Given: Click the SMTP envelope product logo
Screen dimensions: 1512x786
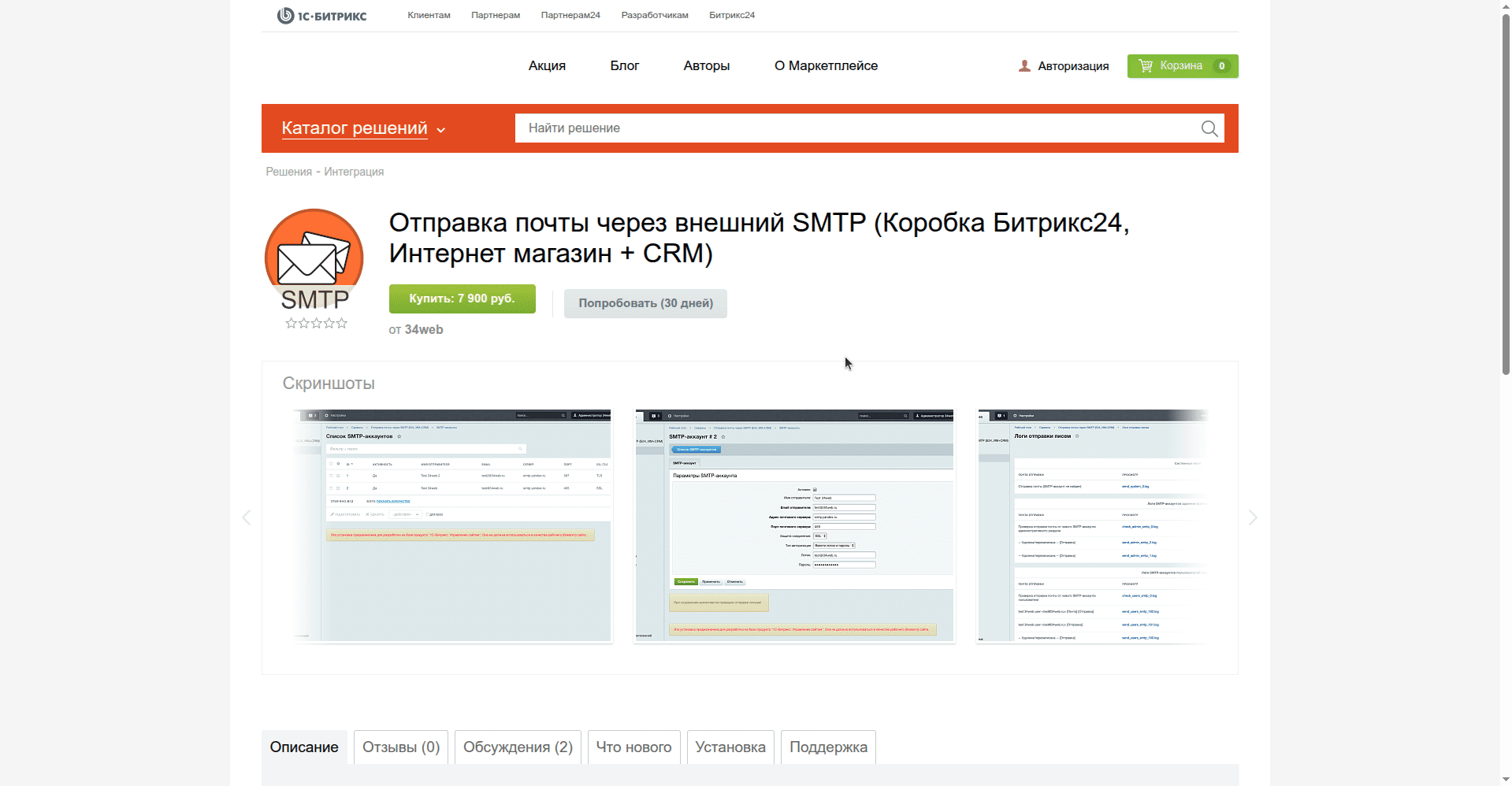Looking at the screenshot, I should click(x=314, y=259).
